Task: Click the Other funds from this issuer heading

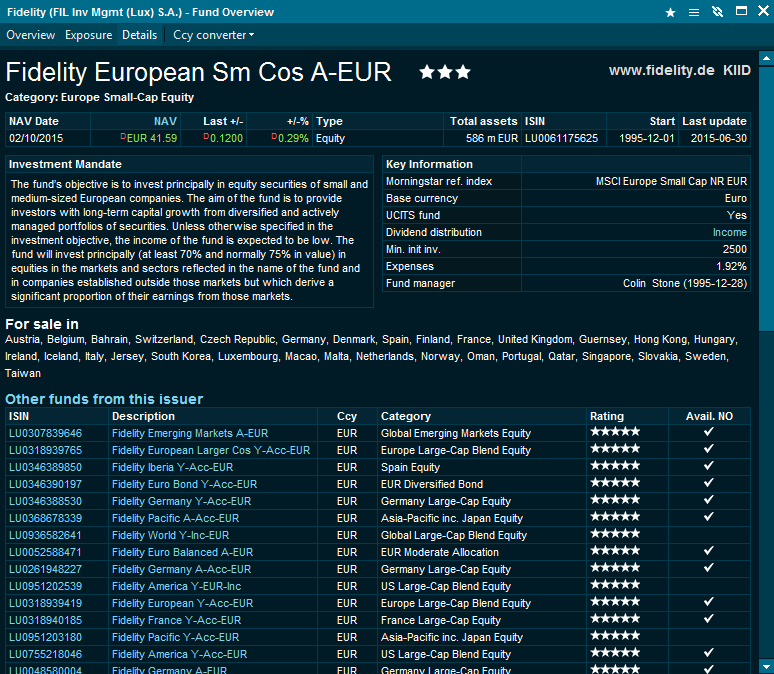Action: [x=104, y=399]
